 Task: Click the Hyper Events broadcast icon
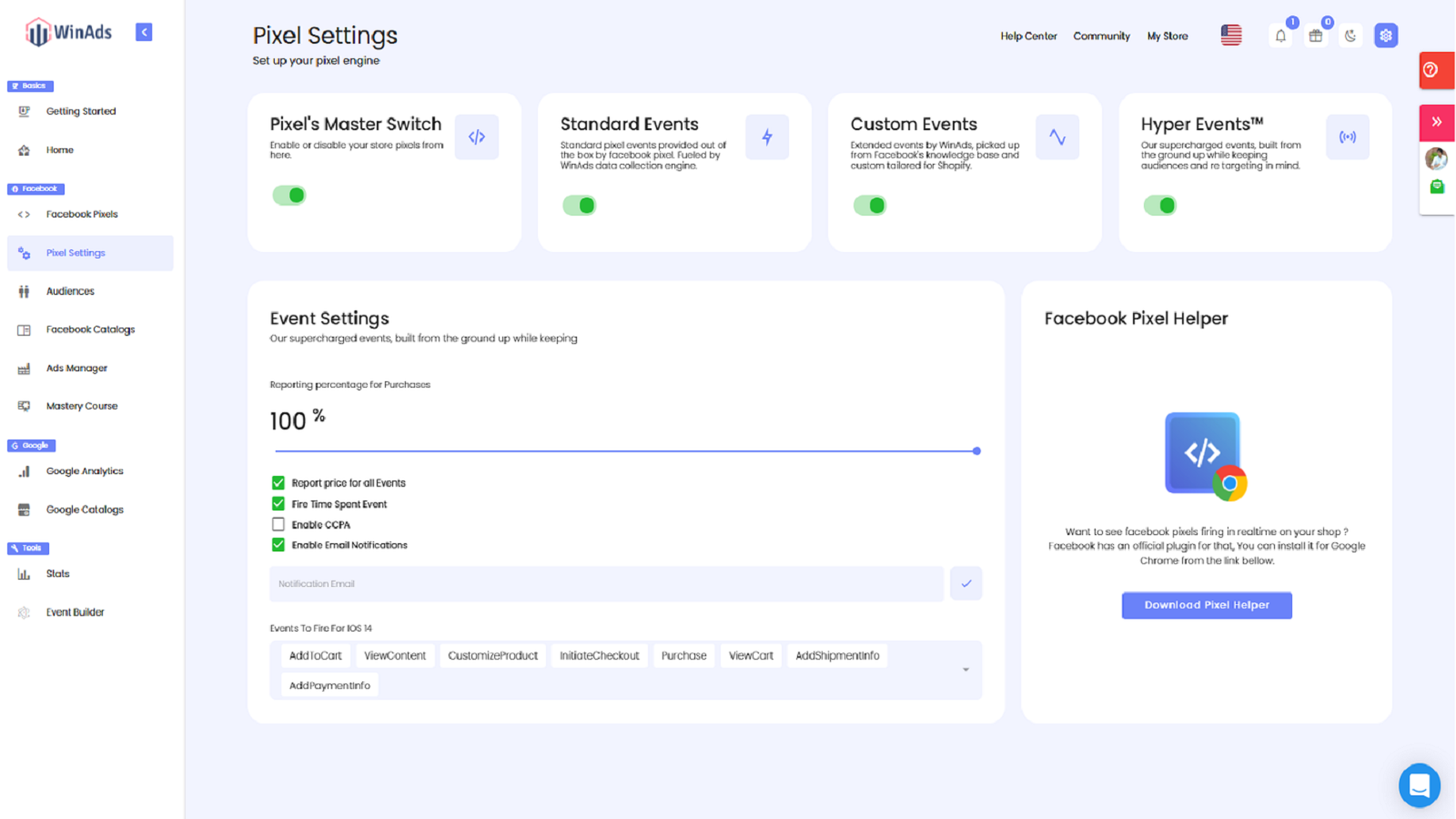[x=1347, y=137]
